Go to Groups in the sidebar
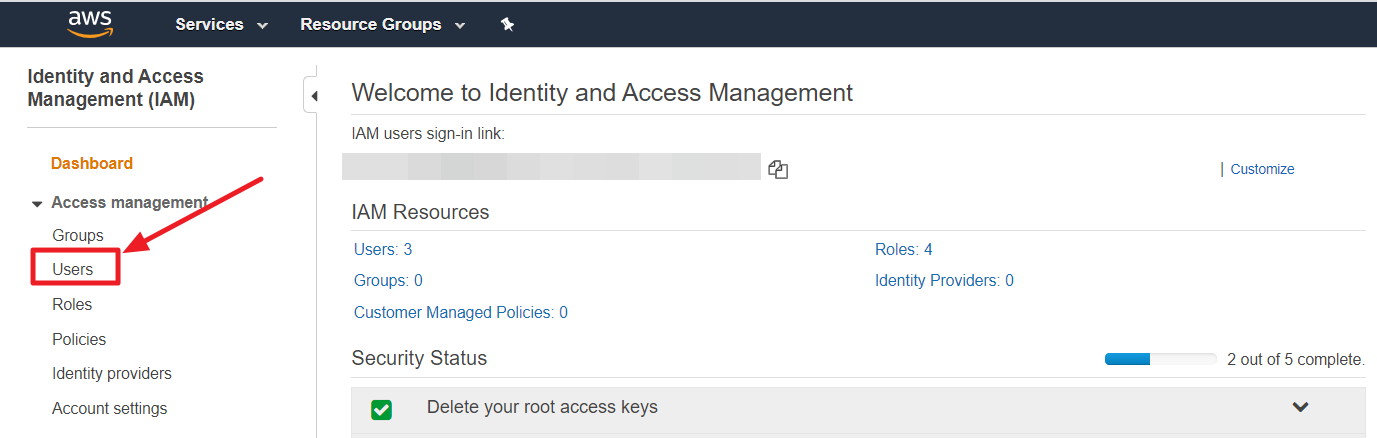The image size is (1377, 438). click(78, 235)
